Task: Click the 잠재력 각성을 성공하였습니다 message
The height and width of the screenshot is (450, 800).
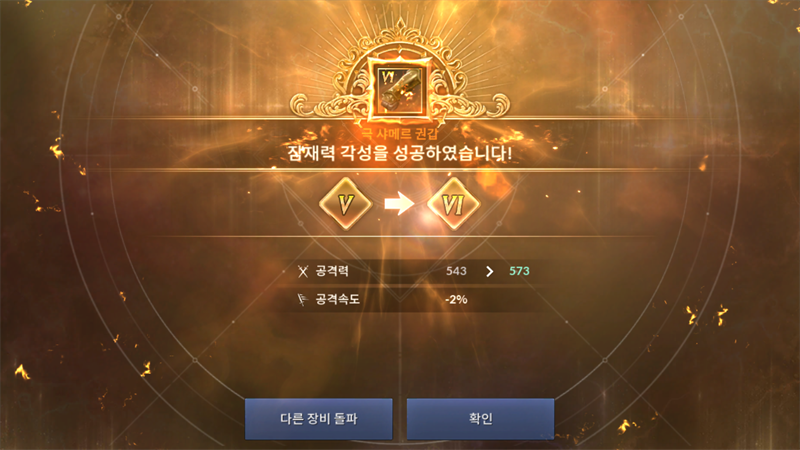Action: (399, 153)
